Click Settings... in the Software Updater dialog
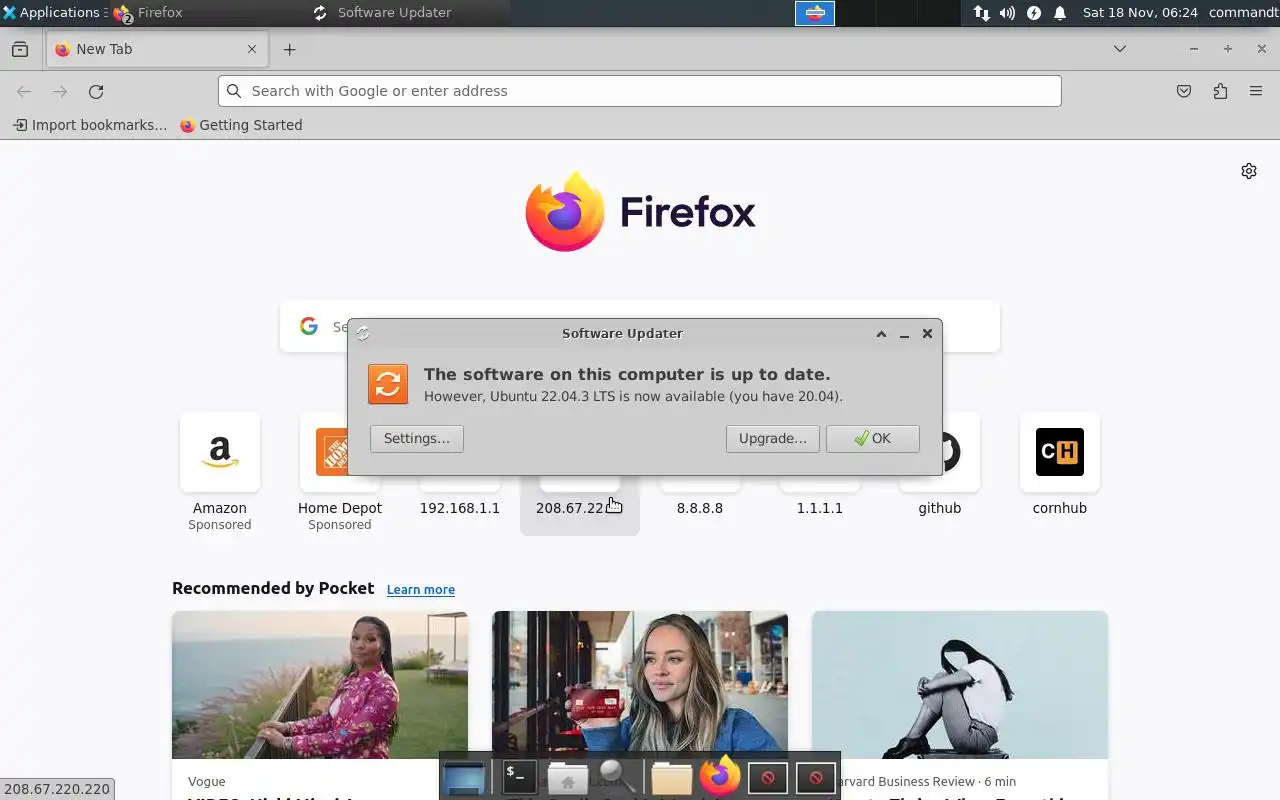 click(417, 438)
